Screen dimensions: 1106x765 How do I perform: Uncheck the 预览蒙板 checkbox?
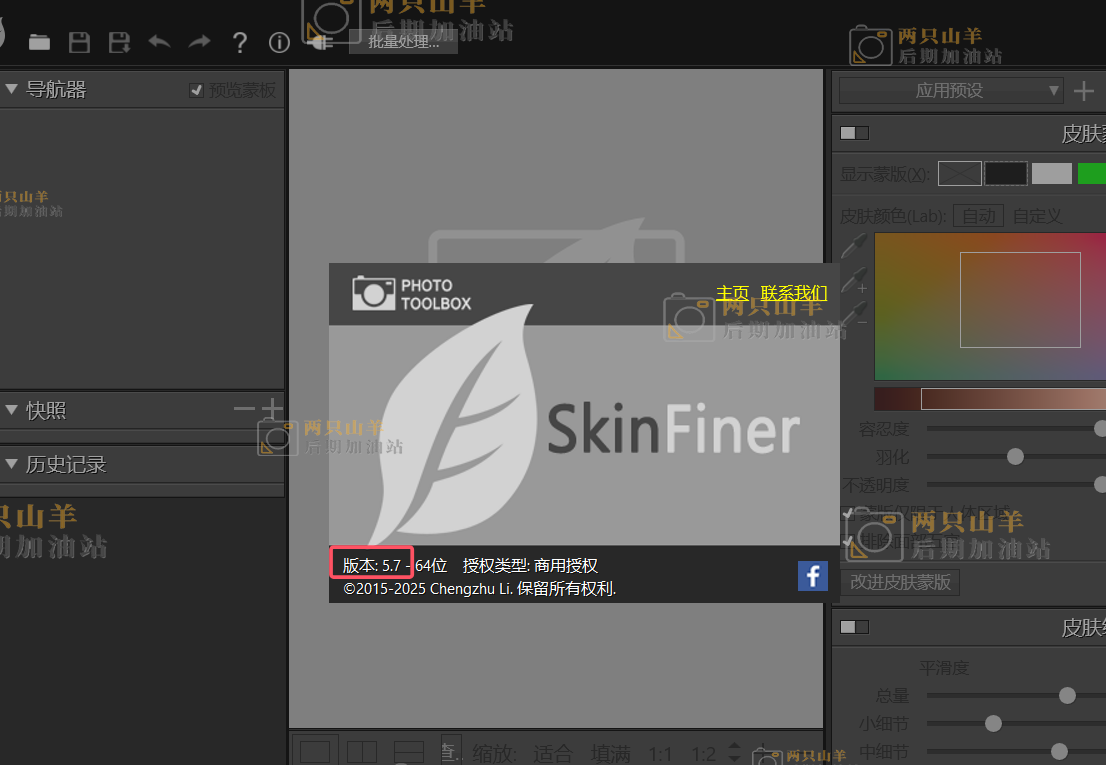tap(196, 90)
